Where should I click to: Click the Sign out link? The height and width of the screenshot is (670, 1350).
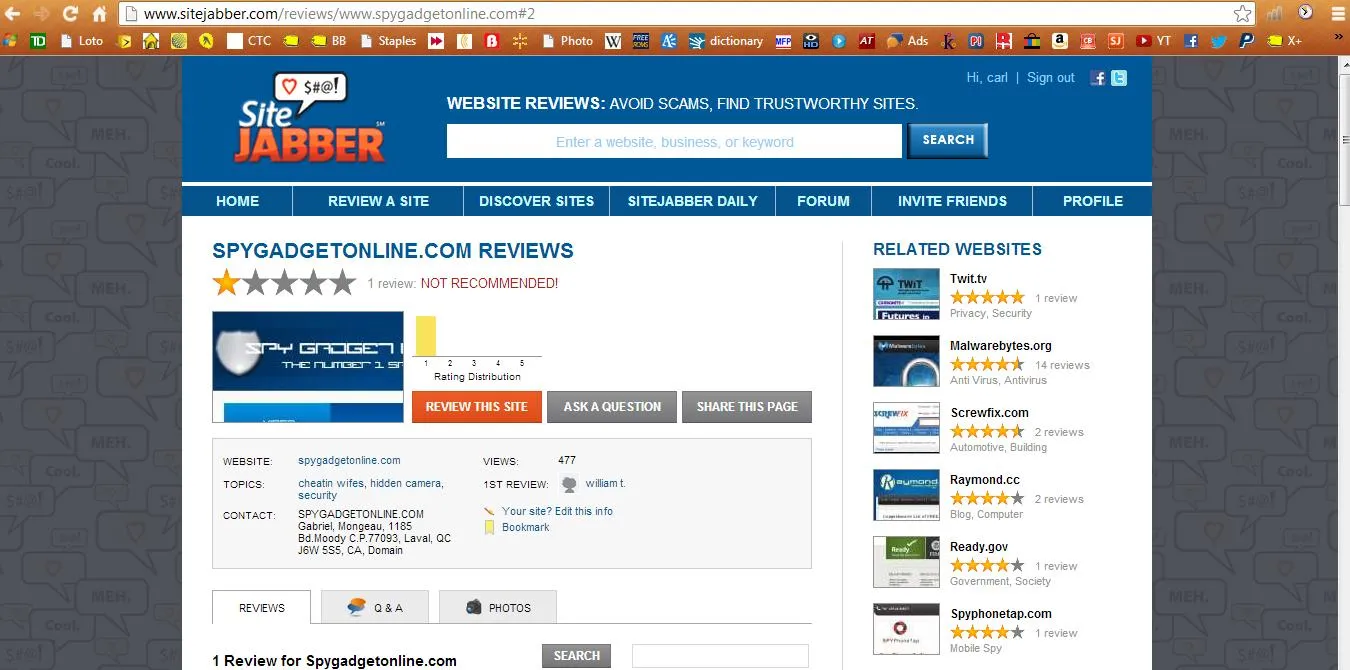click(x=1051, y=78)
